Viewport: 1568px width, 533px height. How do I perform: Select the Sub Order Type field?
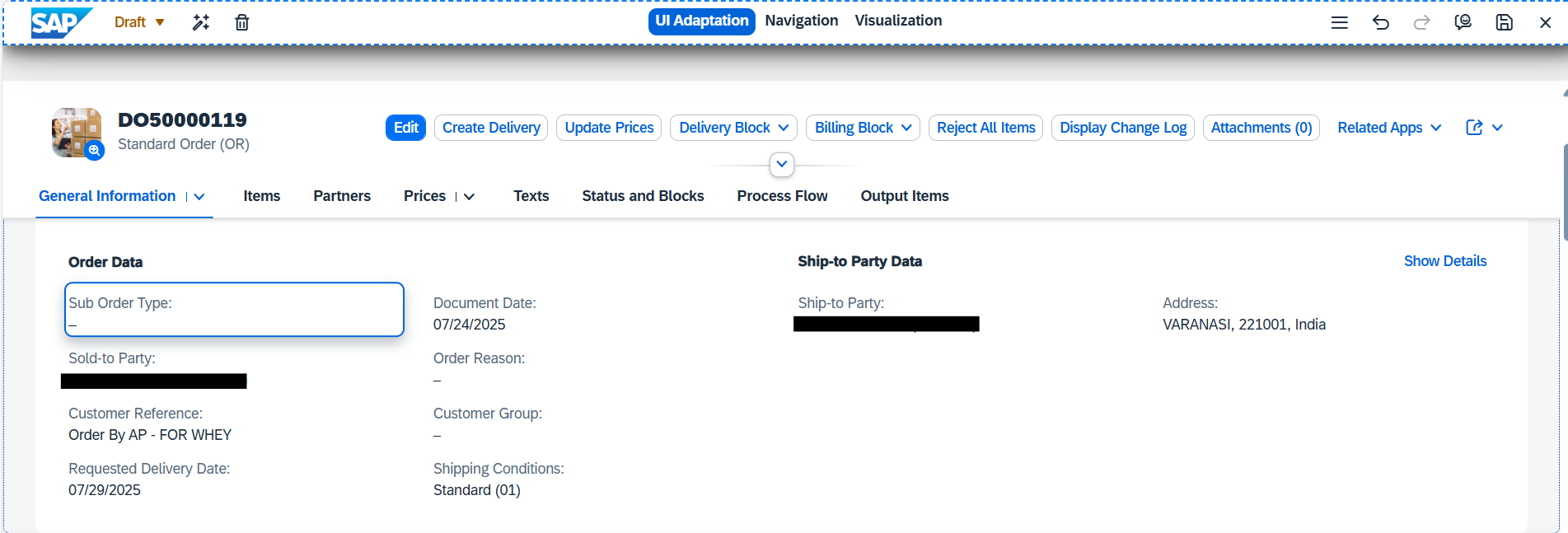(x=234, y=310)
